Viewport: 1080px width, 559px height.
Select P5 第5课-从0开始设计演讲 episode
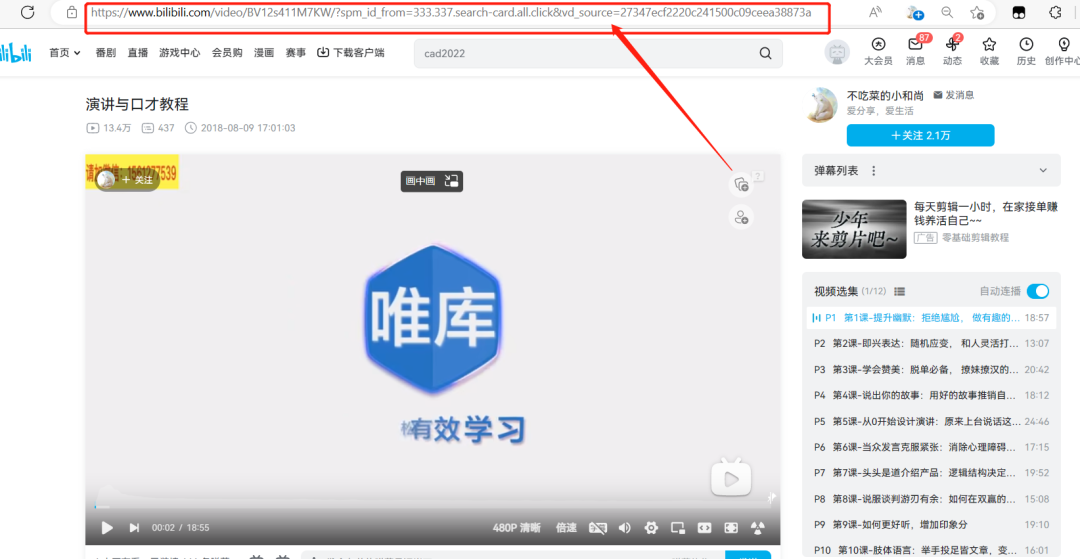[931, 421]
